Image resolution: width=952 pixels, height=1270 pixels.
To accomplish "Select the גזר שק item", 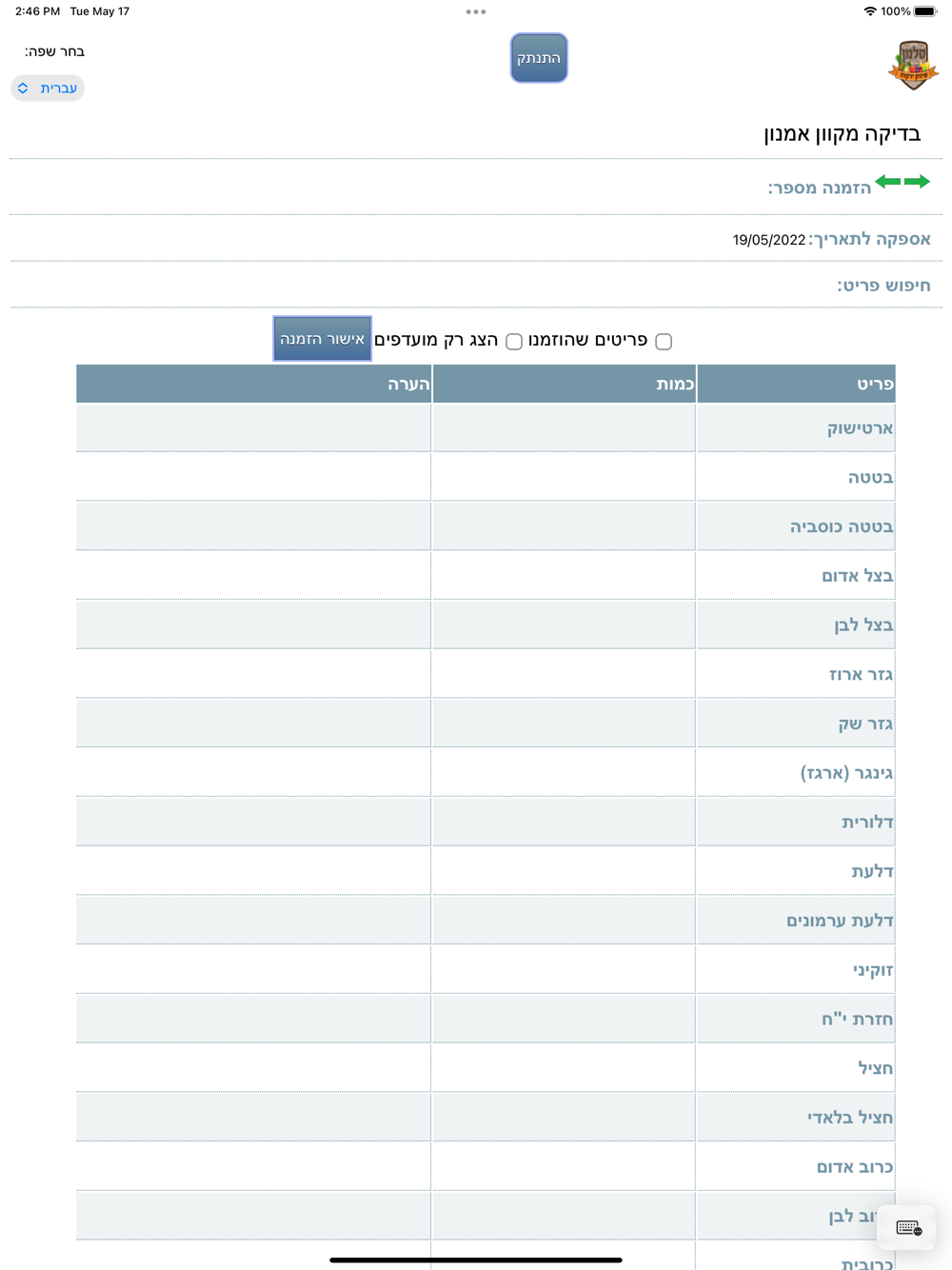I will coord(865,724).
